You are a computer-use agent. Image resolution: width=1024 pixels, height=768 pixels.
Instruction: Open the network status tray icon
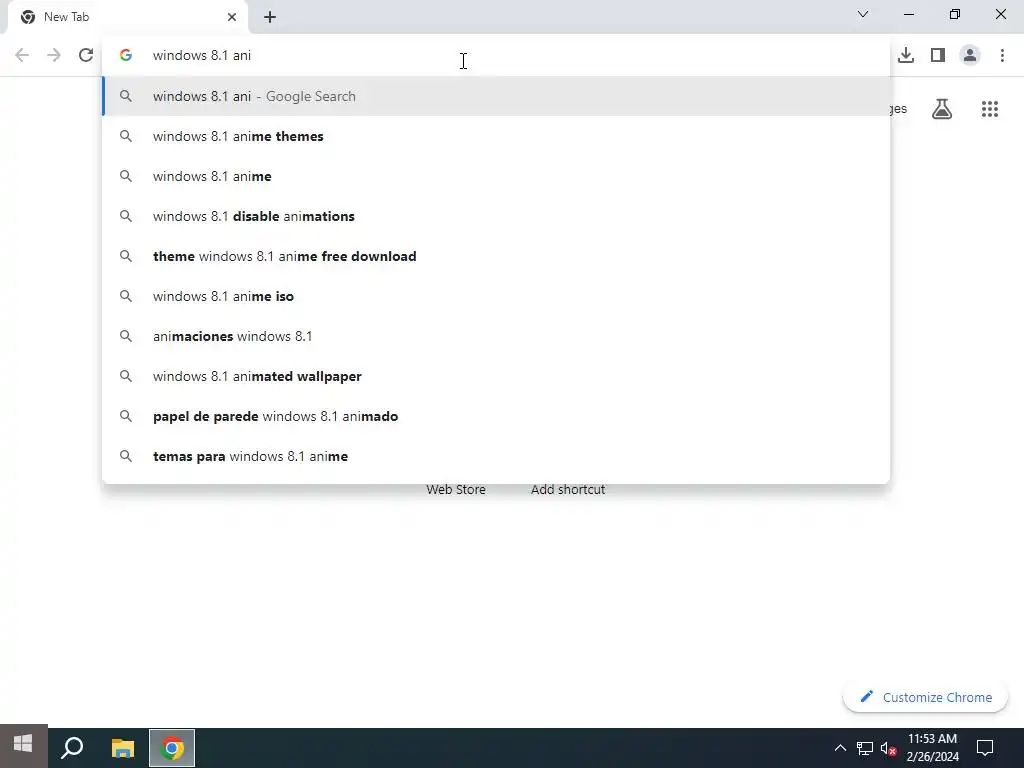pyautogui.click(x=865, y=748)
